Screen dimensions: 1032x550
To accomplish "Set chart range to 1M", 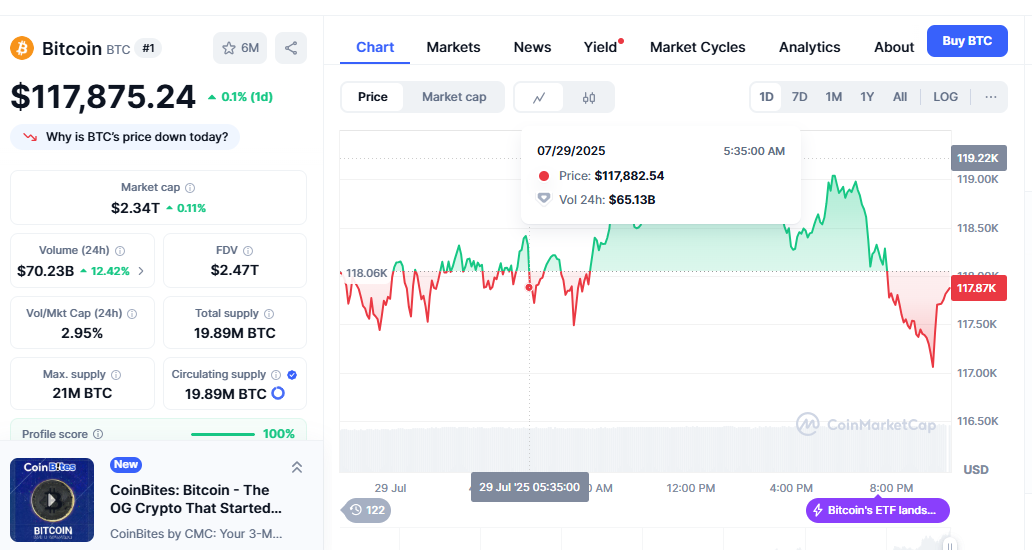I will [x=834, y=97].
